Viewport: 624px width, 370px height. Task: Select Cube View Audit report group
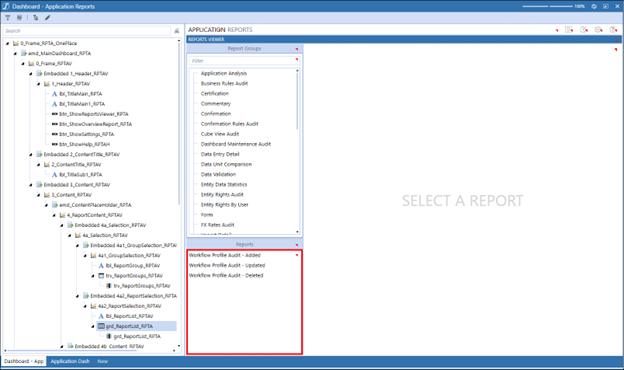[x=220, y=134]
